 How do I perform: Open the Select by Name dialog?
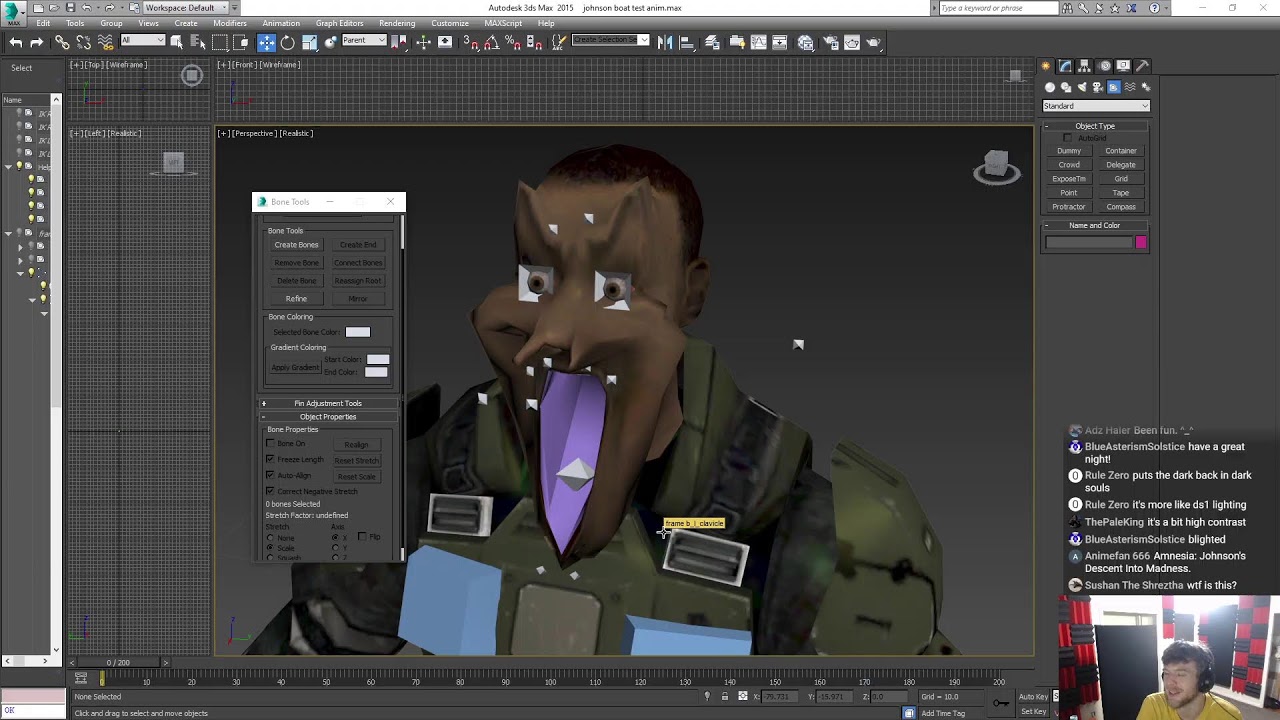(198, 42)
